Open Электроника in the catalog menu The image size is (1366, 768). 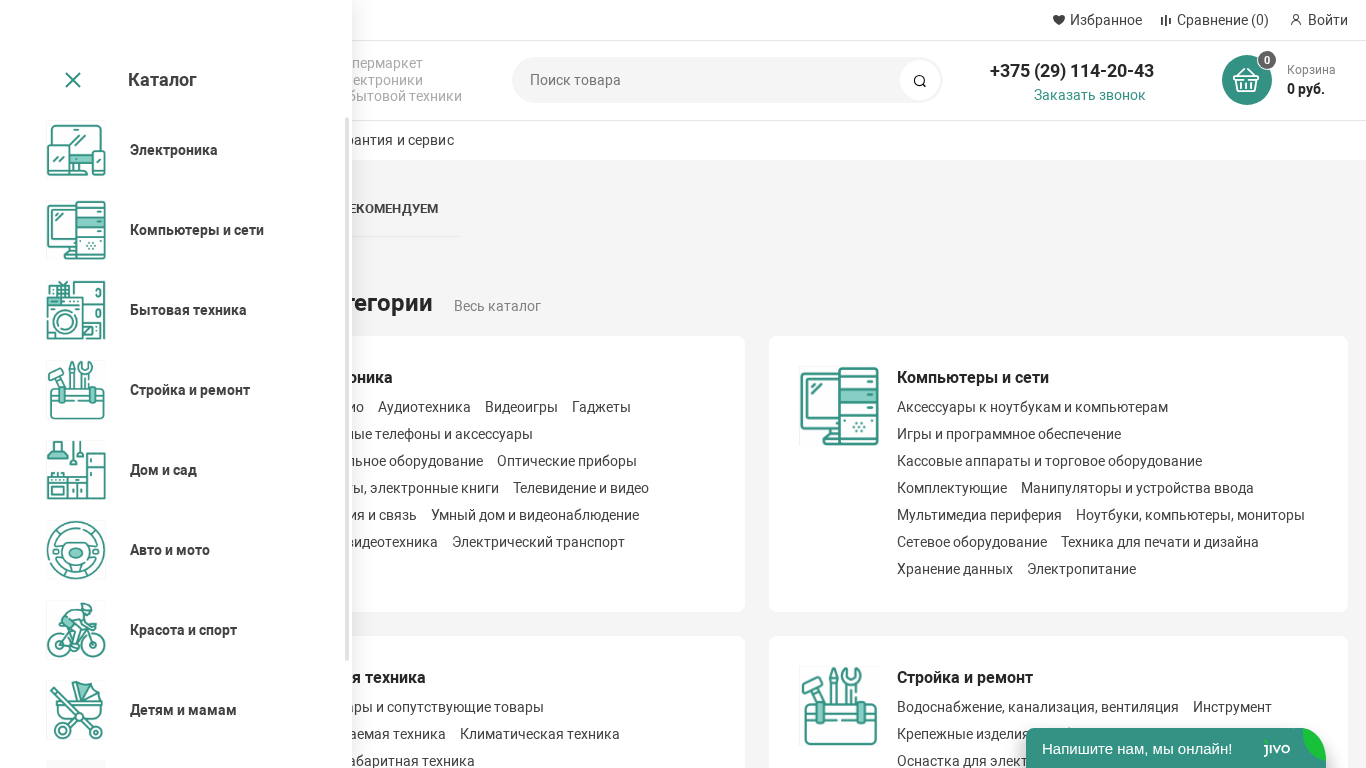[x=174, y=150]
